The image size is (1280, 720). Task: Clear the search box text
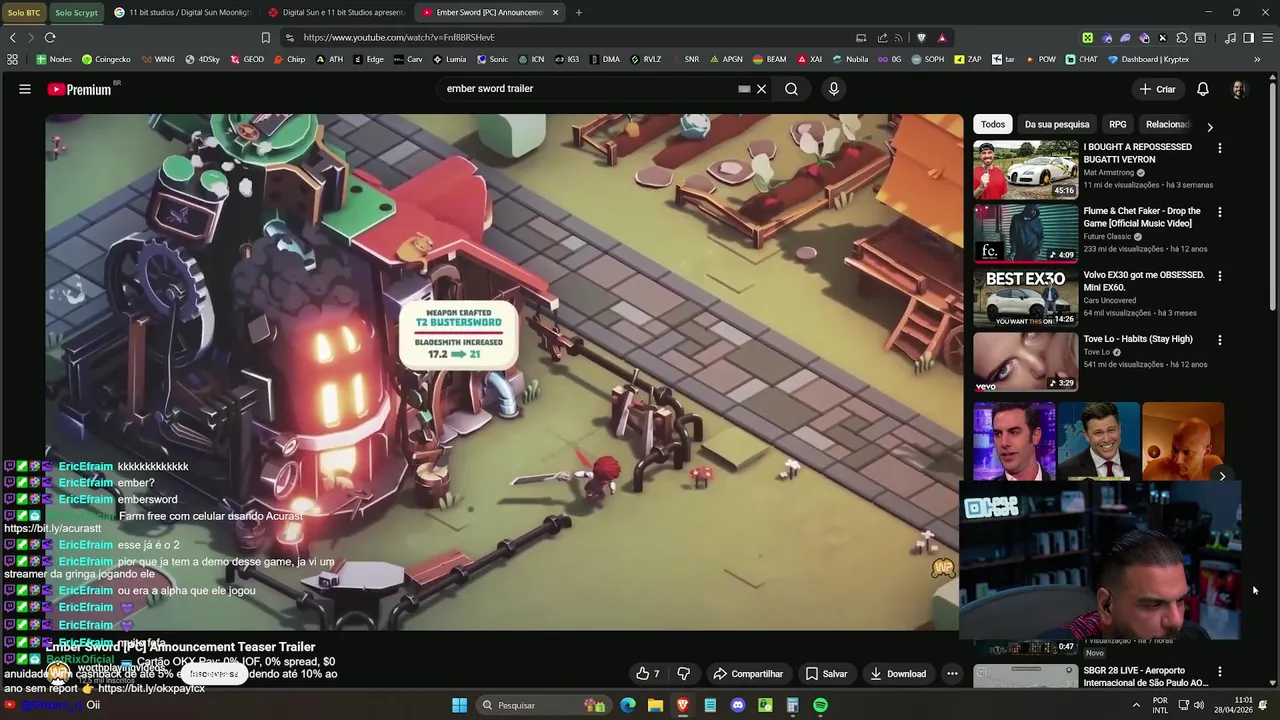click(x=761, y=89)
